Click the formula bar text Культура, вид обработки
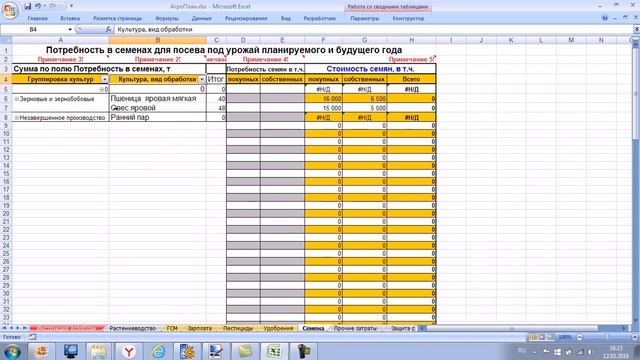 click(x=155, y=29)
